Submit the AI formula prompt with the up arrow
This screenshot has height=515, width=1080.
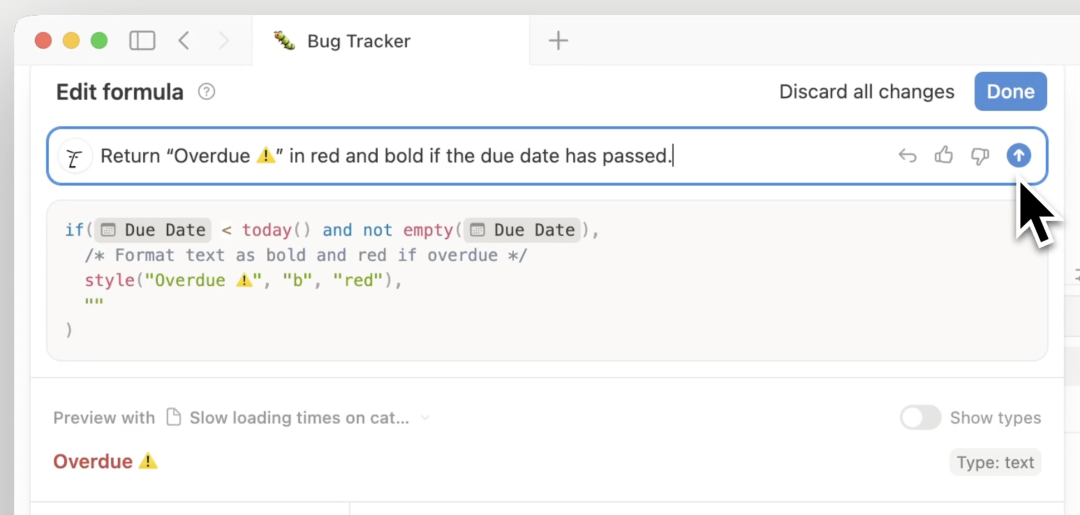1019,156
